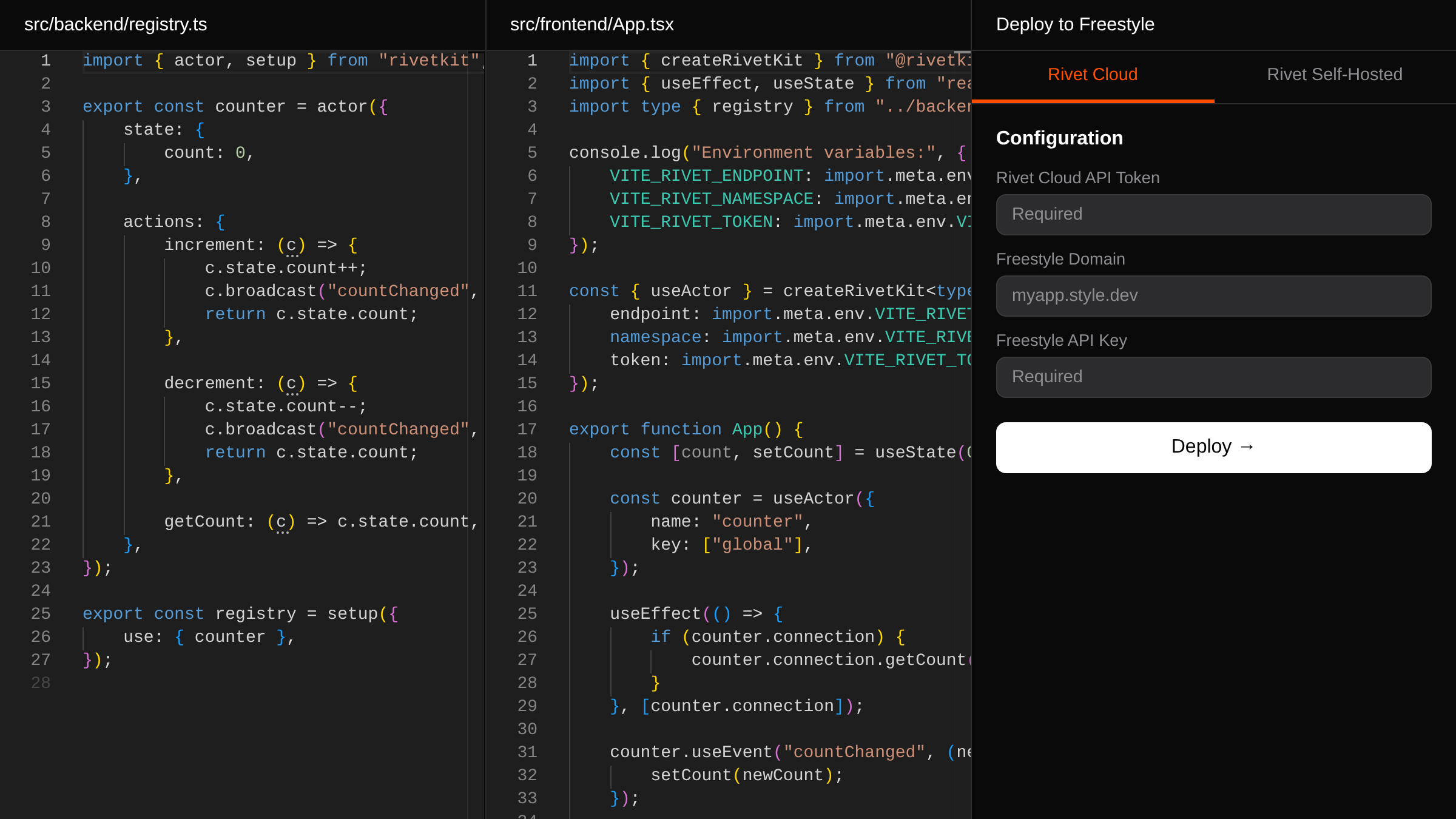1456x819 pixels.
Task: Click the src/backend/registry.ts file header
Action: [115, 24]
